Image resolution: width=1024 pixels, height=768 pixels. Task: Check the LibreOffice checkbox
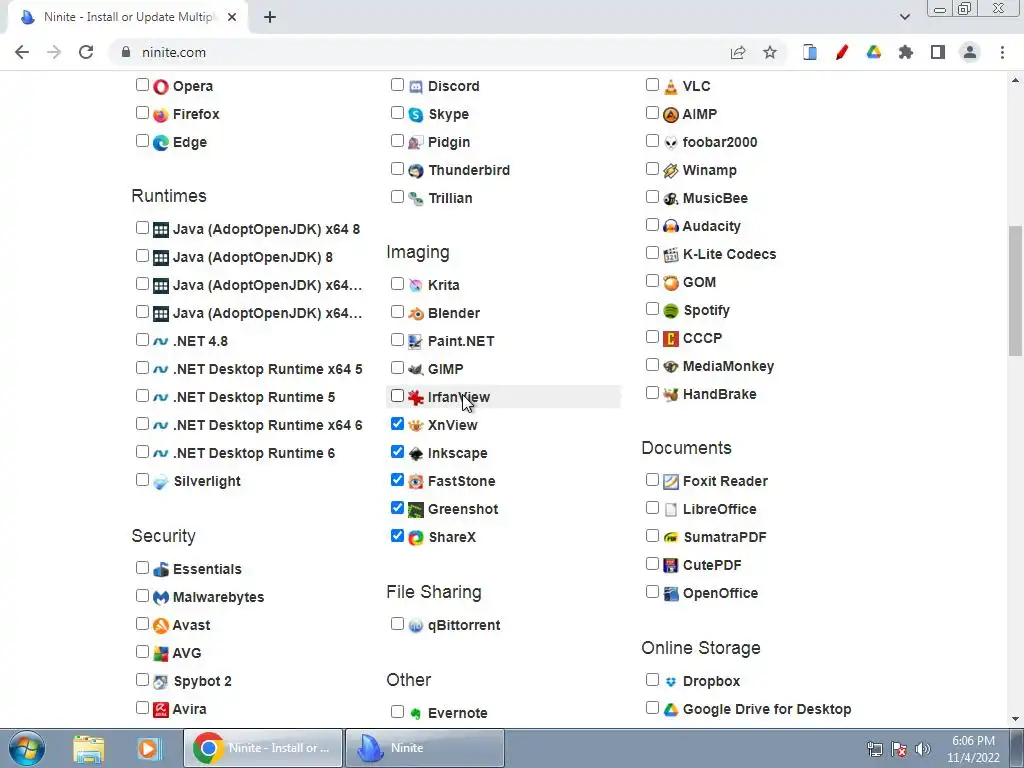[x=652, y=508]
